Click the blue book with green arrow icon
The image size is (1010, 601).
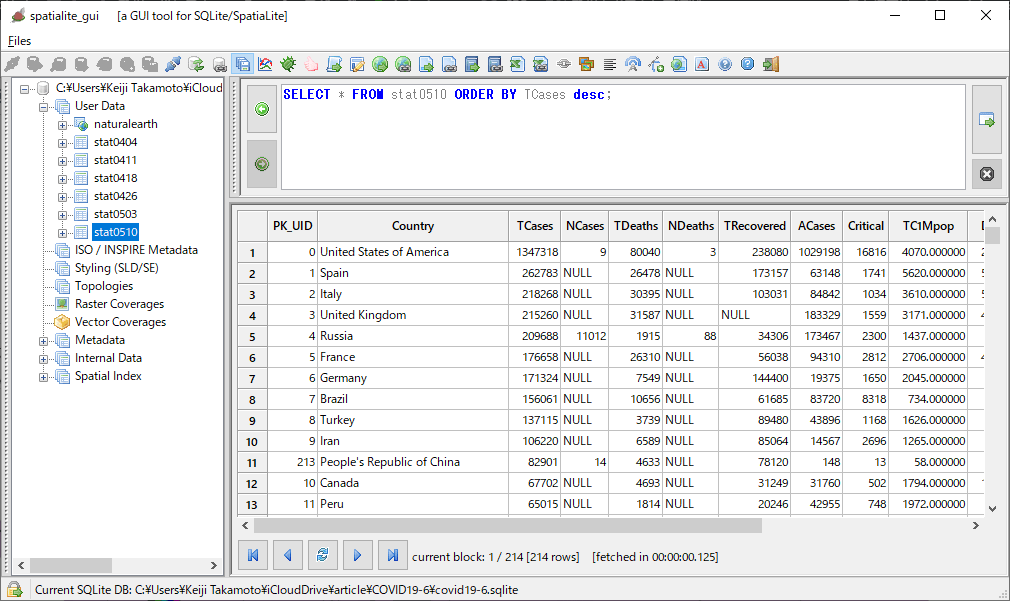coord(472,64)
